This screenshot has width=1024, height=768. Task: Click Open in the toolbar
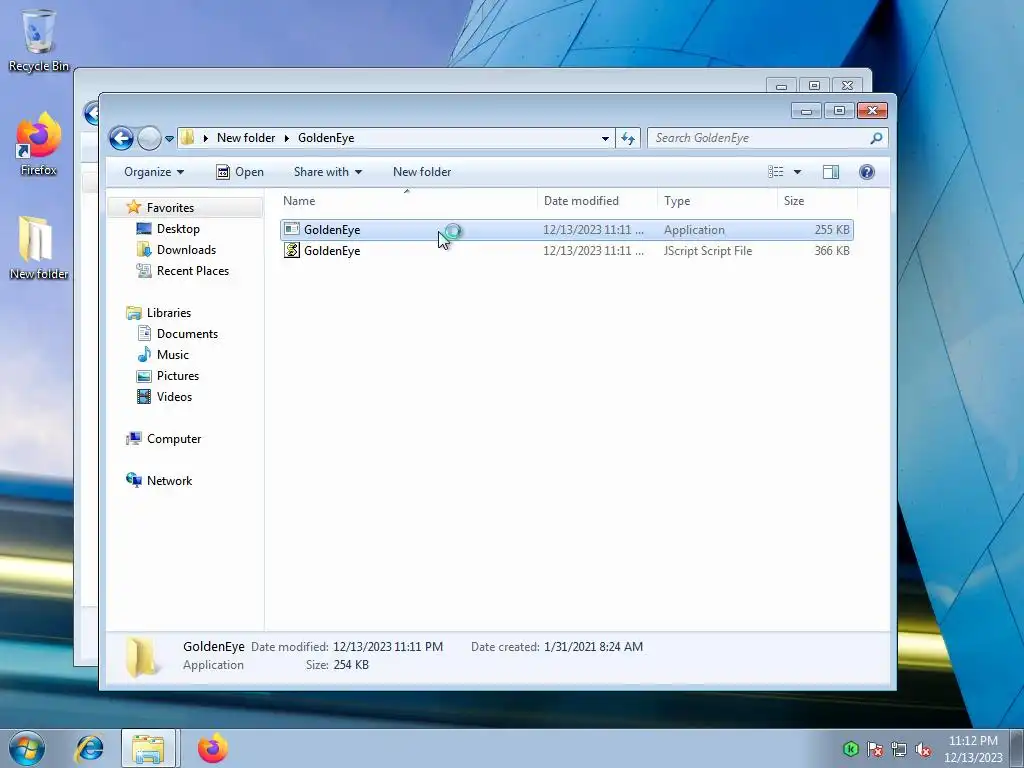pyautogui.click(x=240, y=172)
